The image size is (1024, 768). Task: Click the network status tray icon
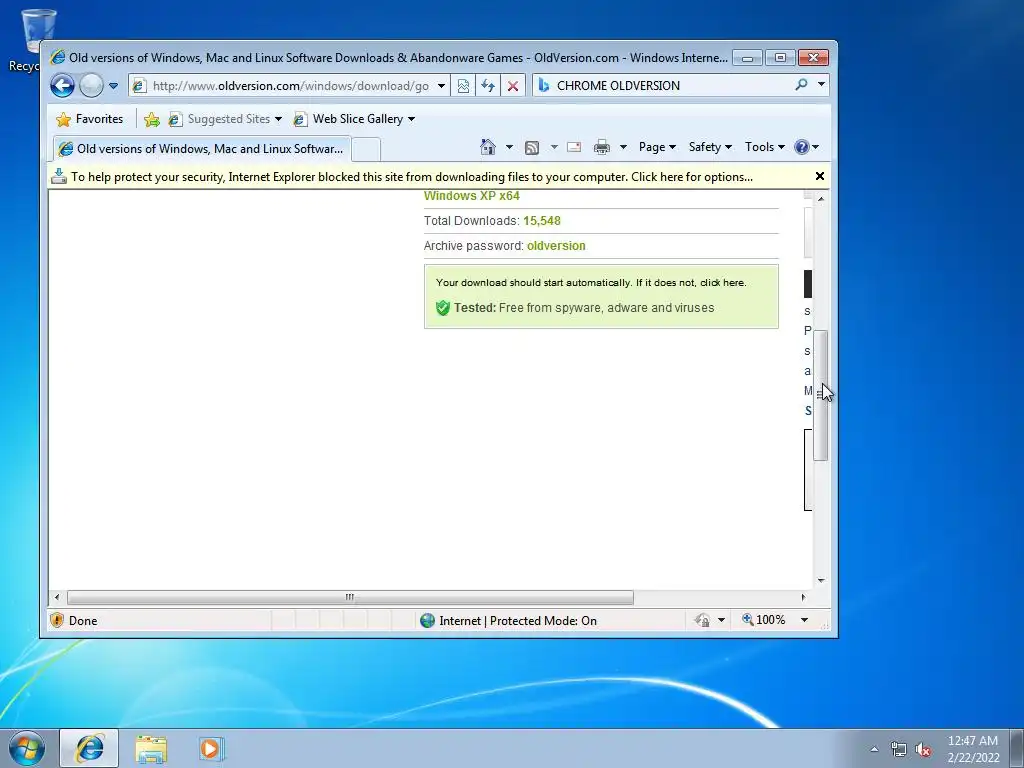[x=899, y=749]
